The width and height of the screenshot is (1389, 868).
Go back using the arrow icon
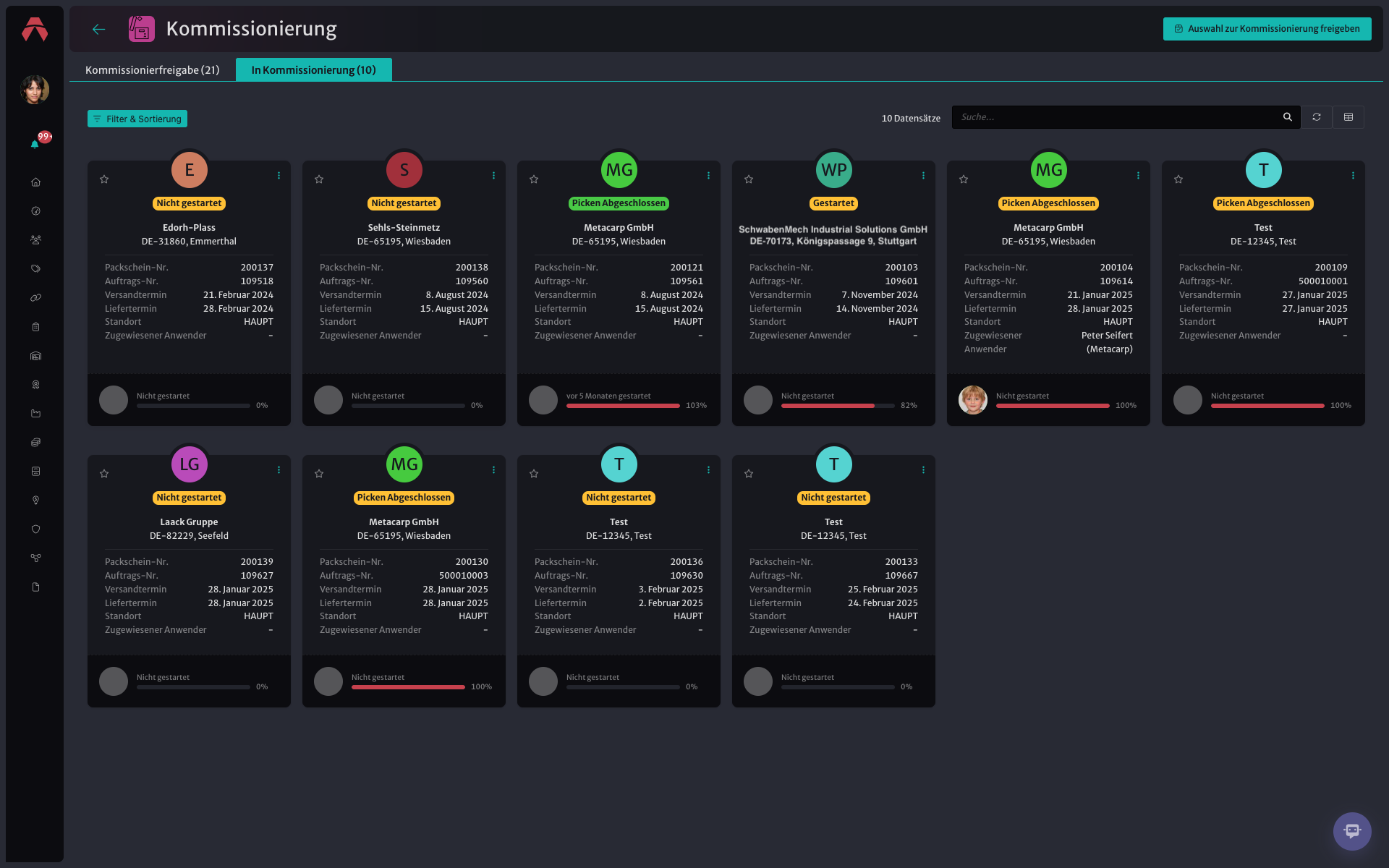99,29
